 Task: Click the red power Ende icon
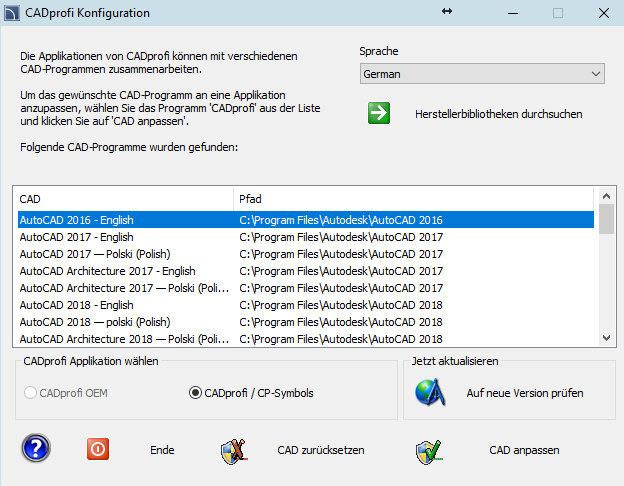point(98,449)
